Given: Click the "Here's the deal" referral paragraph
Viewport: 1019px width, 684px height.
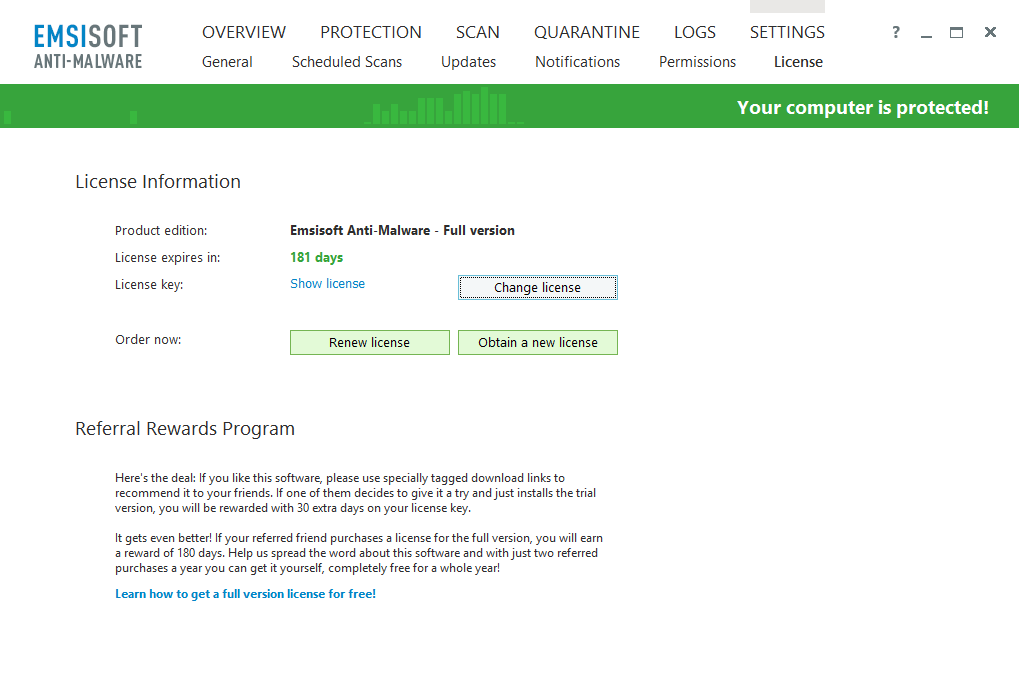Looking at the screenshot, I should click(355, 493).
